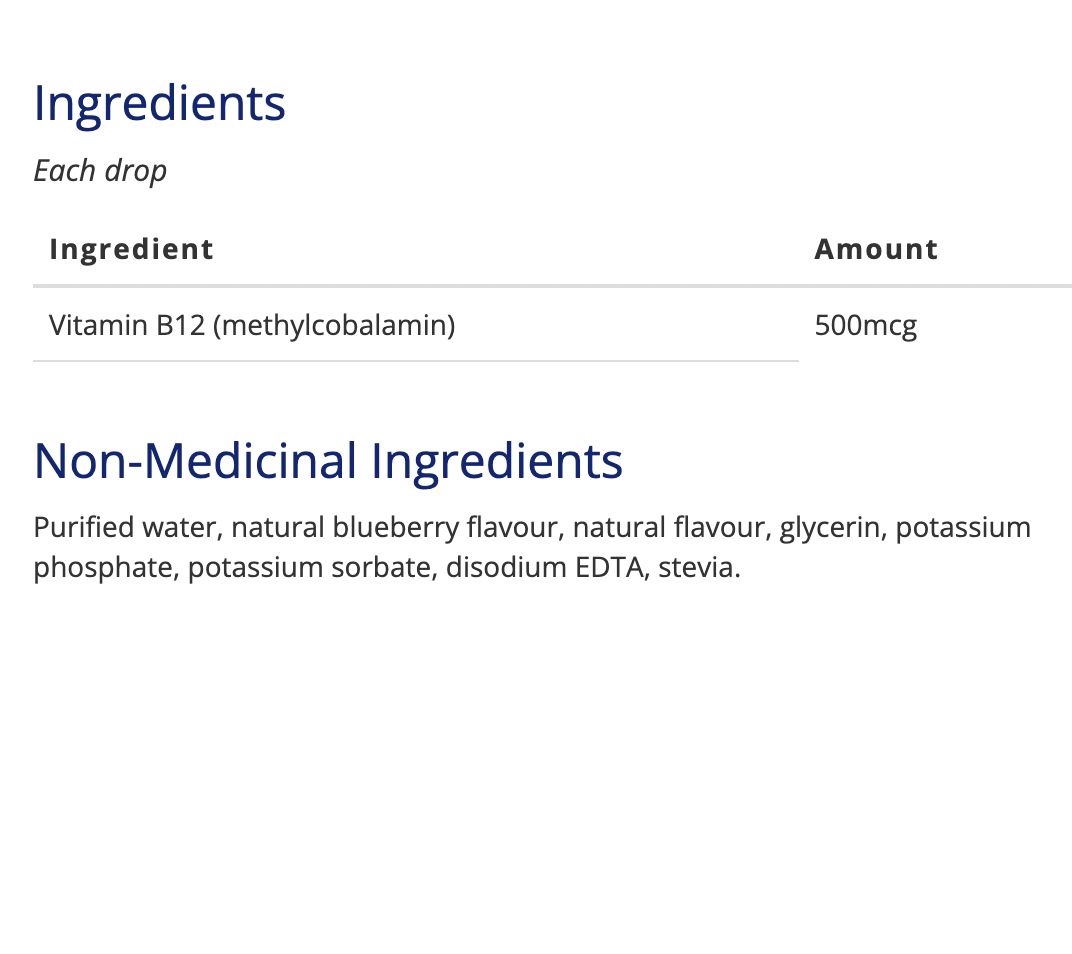Click the word methylcobalamin in parentheses

pos(334,326)
